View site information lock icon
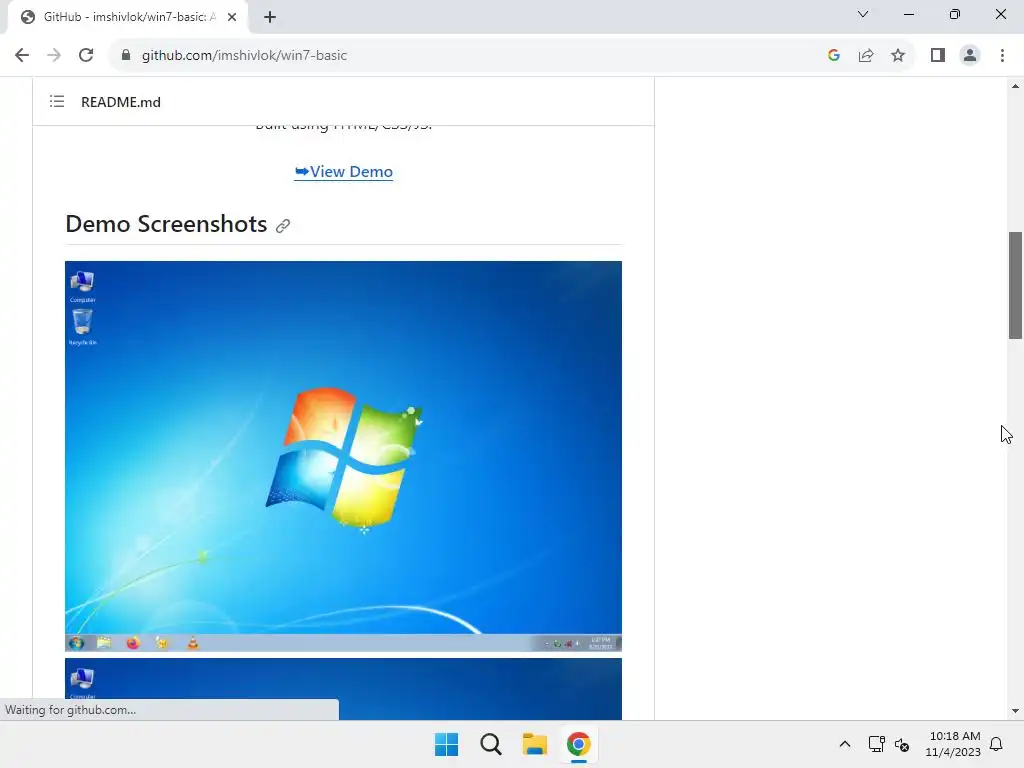The width and height of the screenshot is (1024, 768). (126, 56)
